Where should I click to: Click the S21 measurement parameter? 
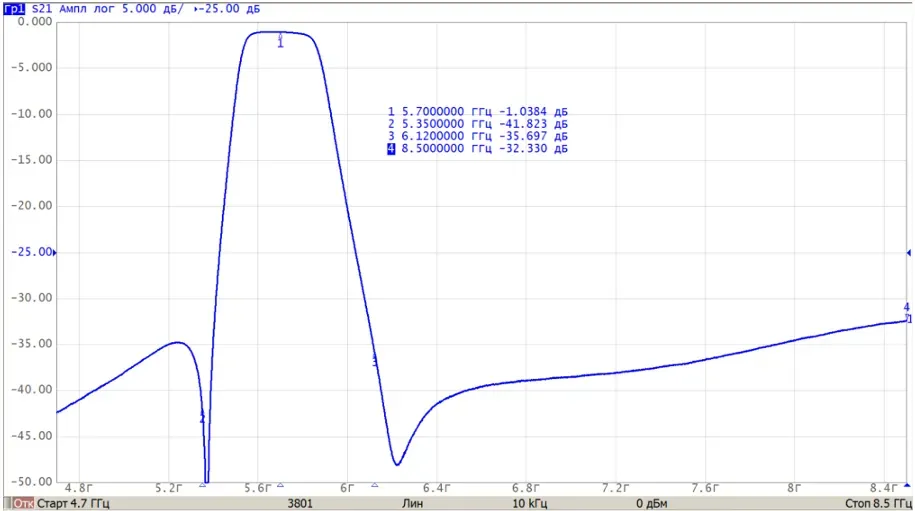click(42, 9)
